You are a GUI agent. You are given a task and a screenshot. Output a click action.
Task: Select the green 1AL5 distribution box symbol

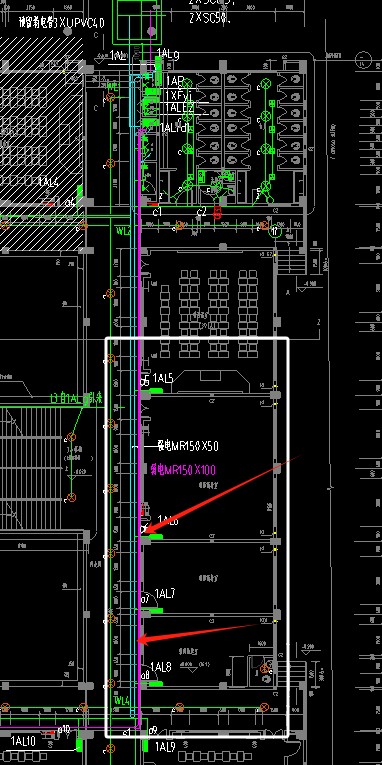(x=156, y=390)
